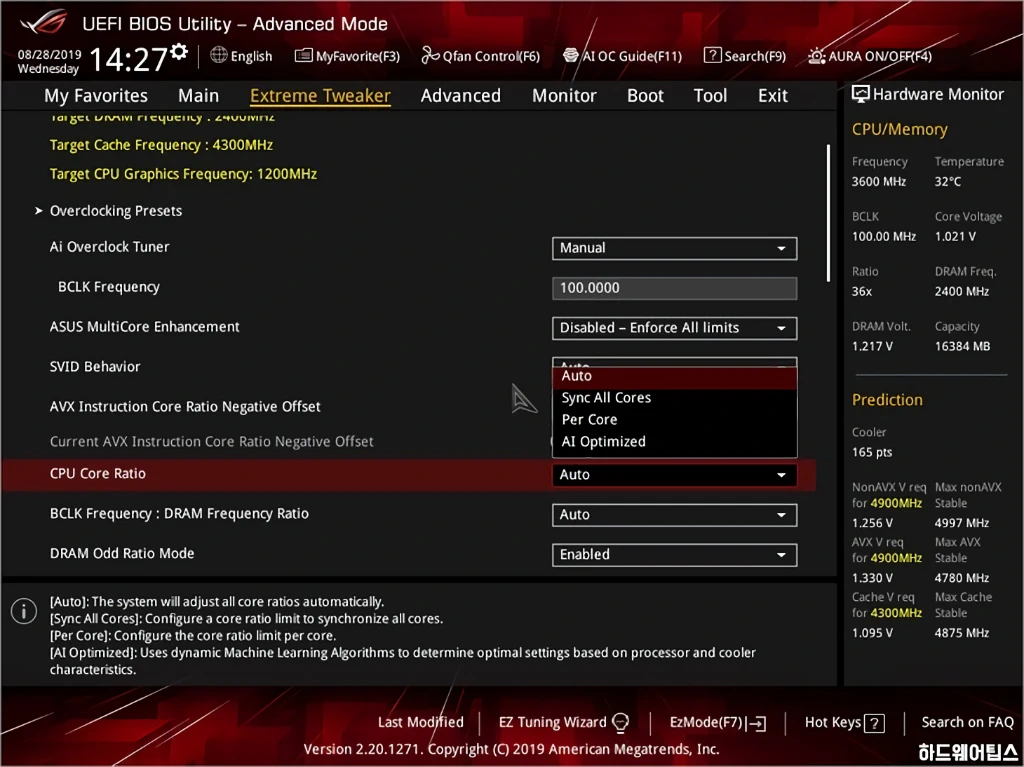Screen dimensions: 1024x767
Task: Open the Exit tab
Action: pos(773,95)
